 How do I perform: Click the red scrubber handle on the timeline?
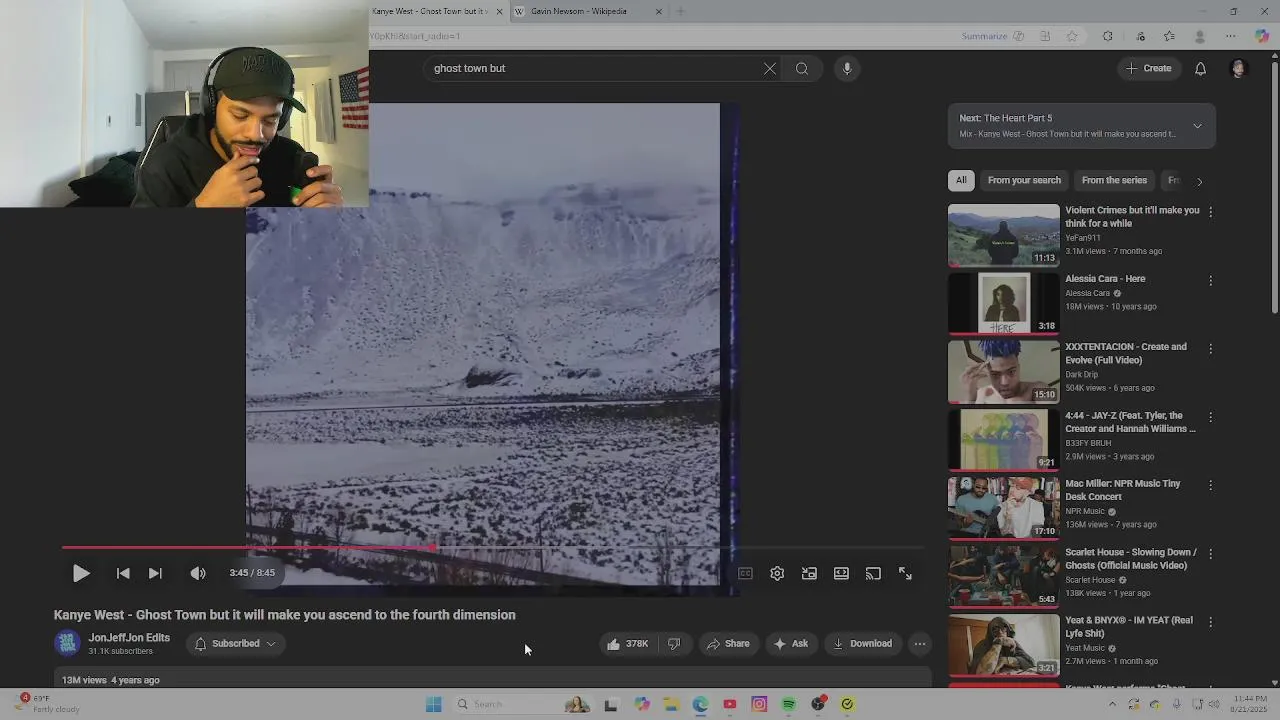(x=432, y=547)
